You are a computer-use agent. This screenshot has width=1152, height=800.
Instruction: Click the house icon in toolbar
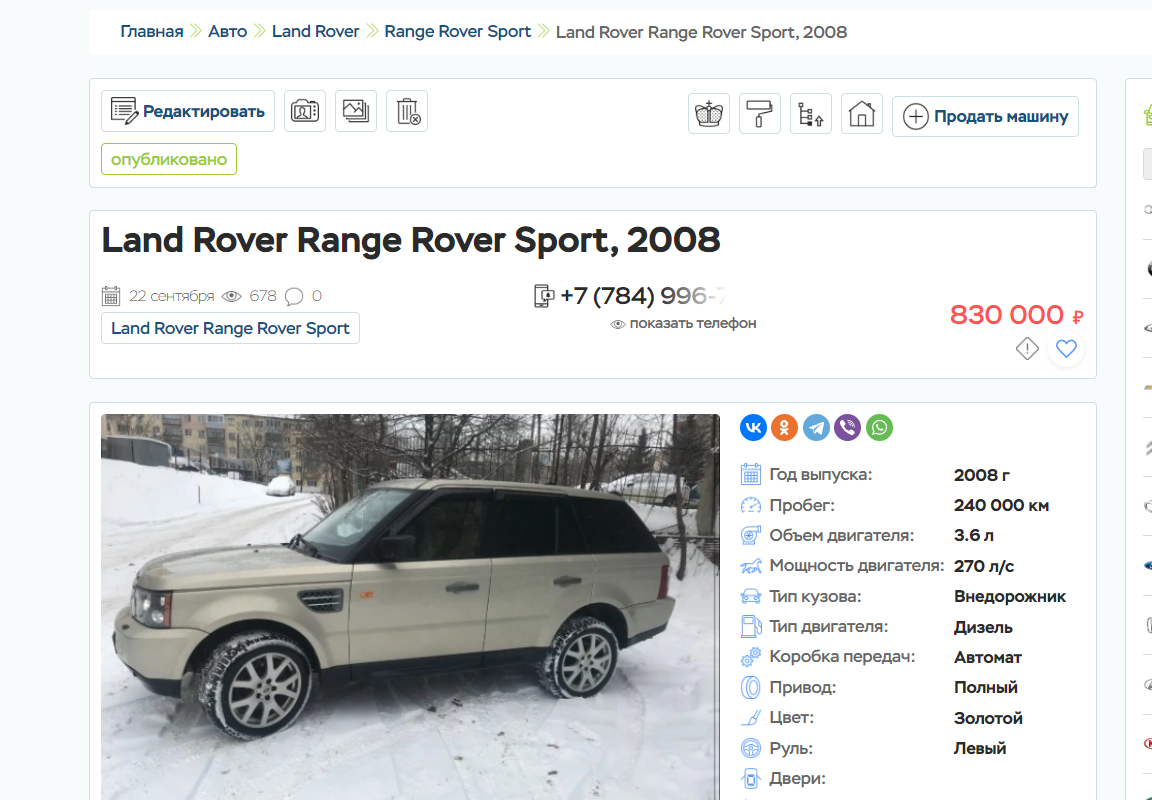pyautogui.click(x=862, y=114)
